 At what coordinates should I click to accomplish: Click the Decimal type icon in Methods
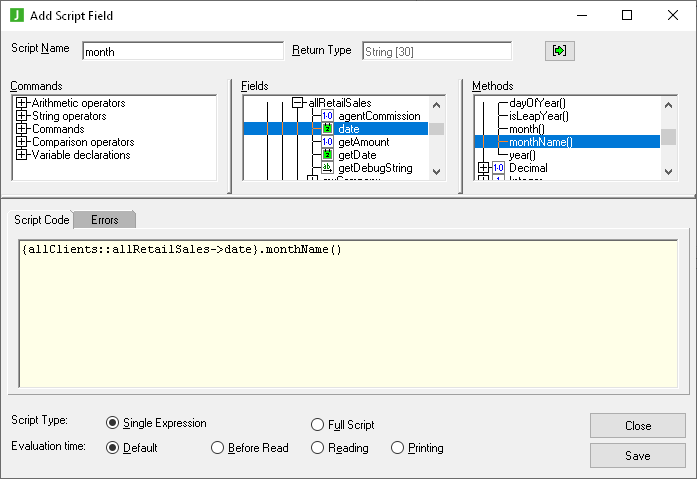[498, 168]
